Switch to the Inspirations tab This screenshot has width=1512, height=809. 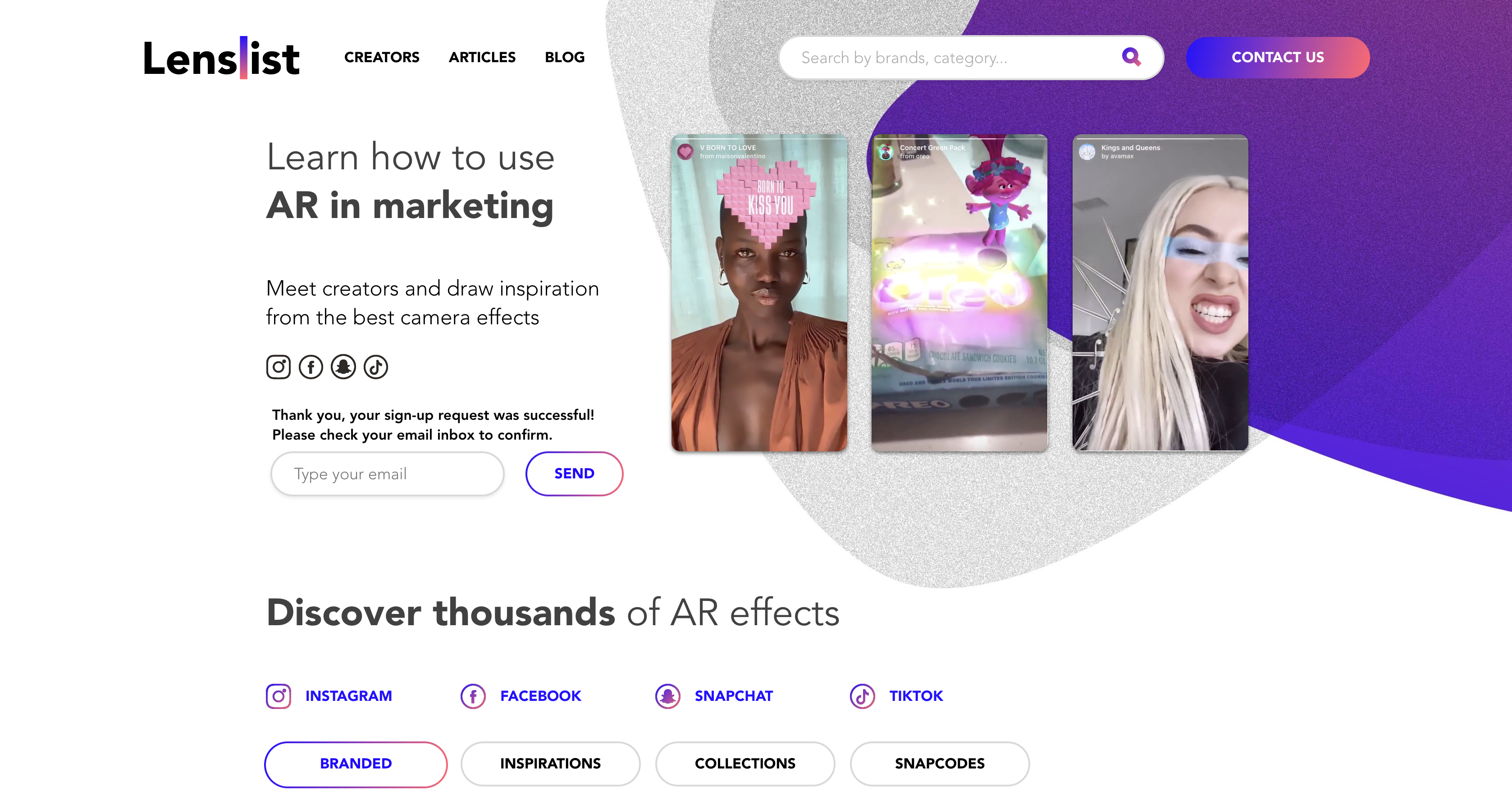coord(550,764)
